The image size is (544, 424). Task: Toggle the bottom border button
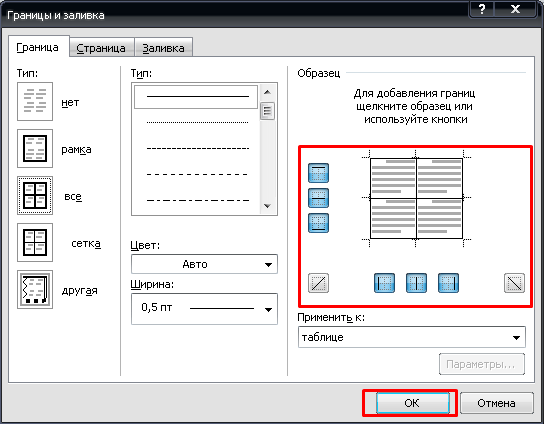(318, 223)
